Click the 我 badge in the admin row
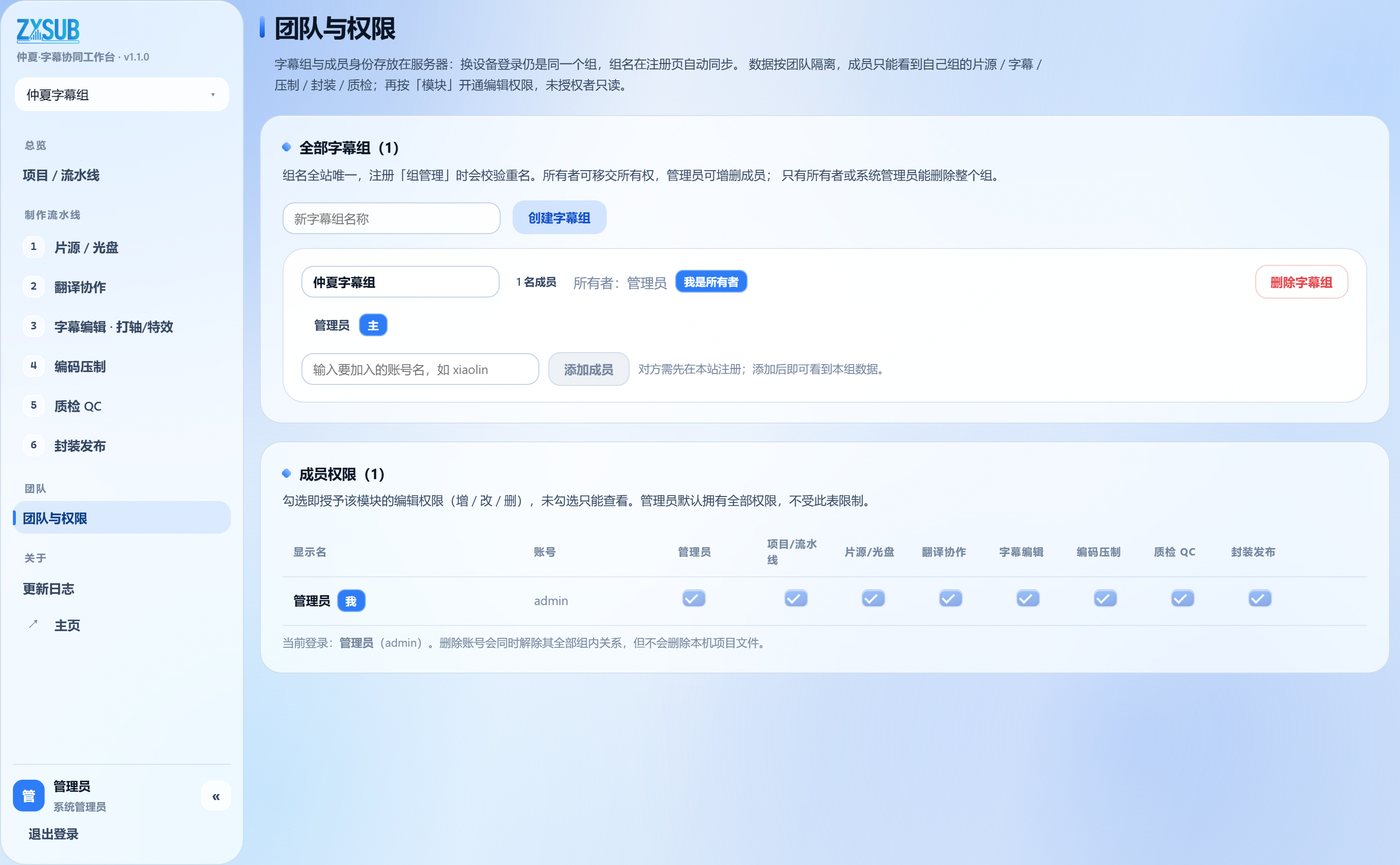This screenshot has width=1400, height=865. coord(351,601)
